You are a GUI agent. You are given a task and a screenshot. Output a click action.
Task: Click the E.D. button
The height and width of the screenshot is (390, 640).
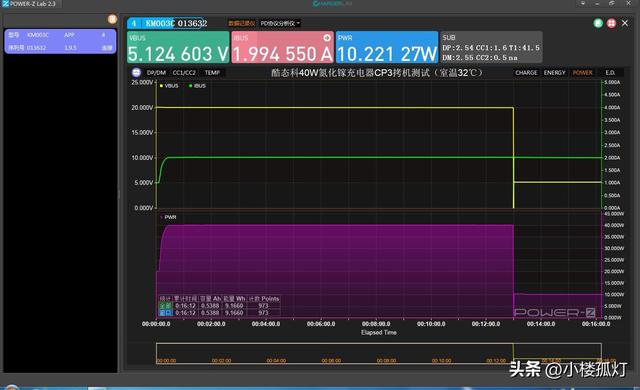point(610,73)
